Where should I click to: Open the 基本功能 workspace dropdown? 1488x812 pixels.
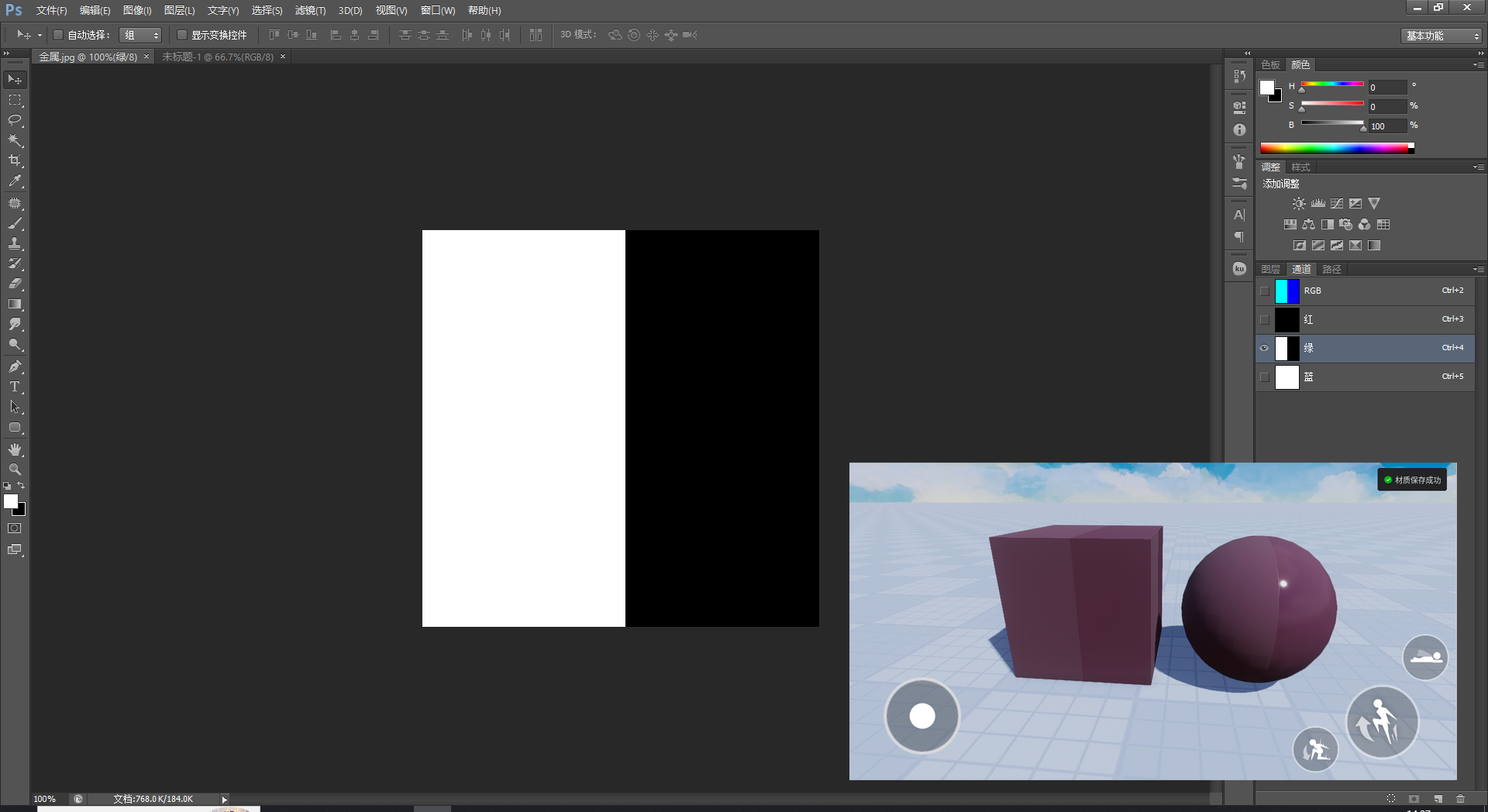click(x=1441, y=36)
